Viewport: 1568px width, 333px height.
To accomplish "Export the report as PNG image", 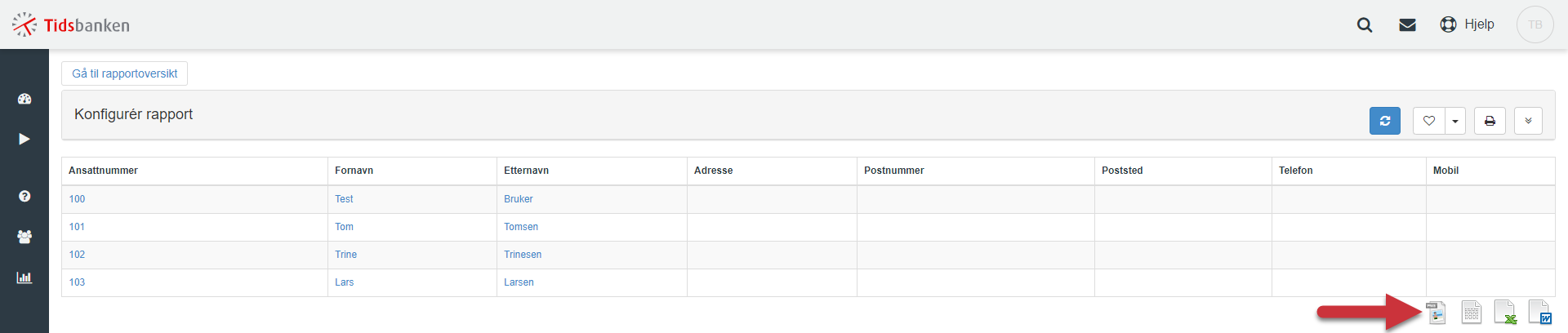I will [x=1437, y=313].
